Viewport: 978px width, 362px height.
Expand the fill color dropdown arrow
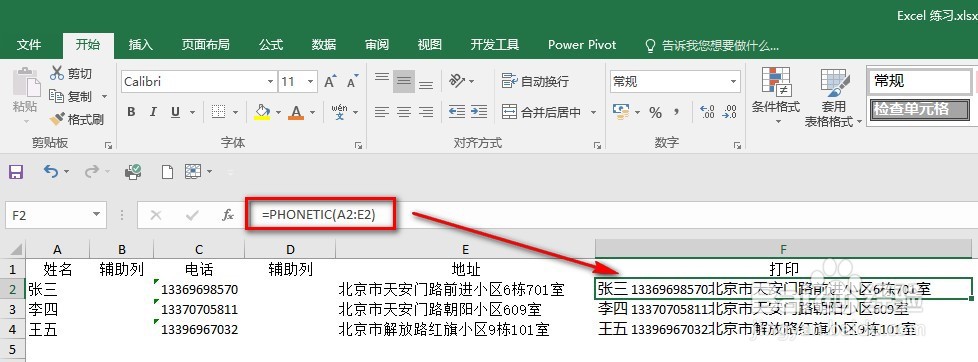(278, 113)
